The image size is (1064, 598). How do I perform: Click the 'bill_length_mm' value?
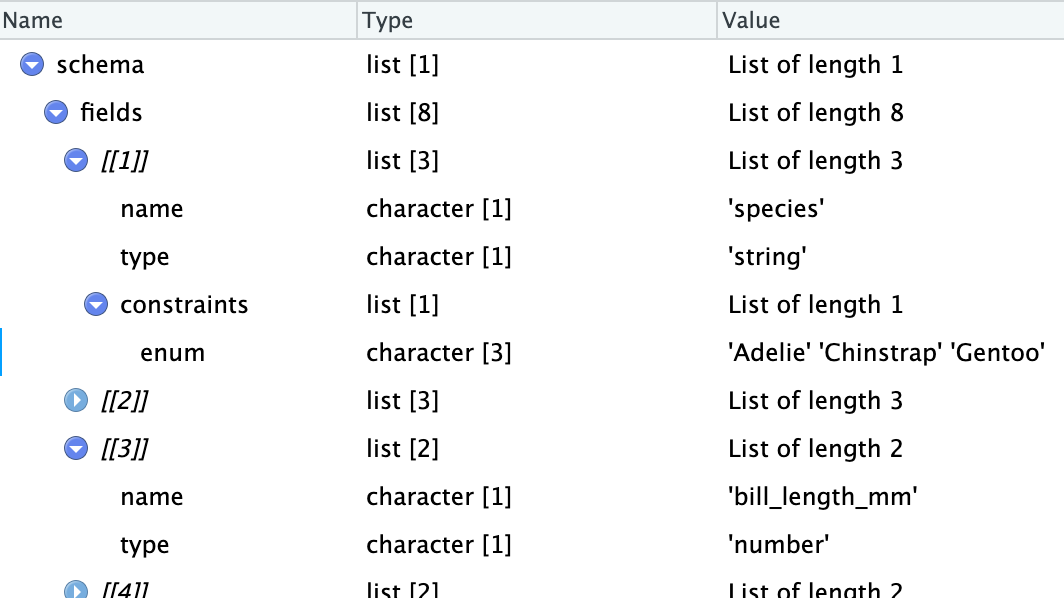point(822,497)
